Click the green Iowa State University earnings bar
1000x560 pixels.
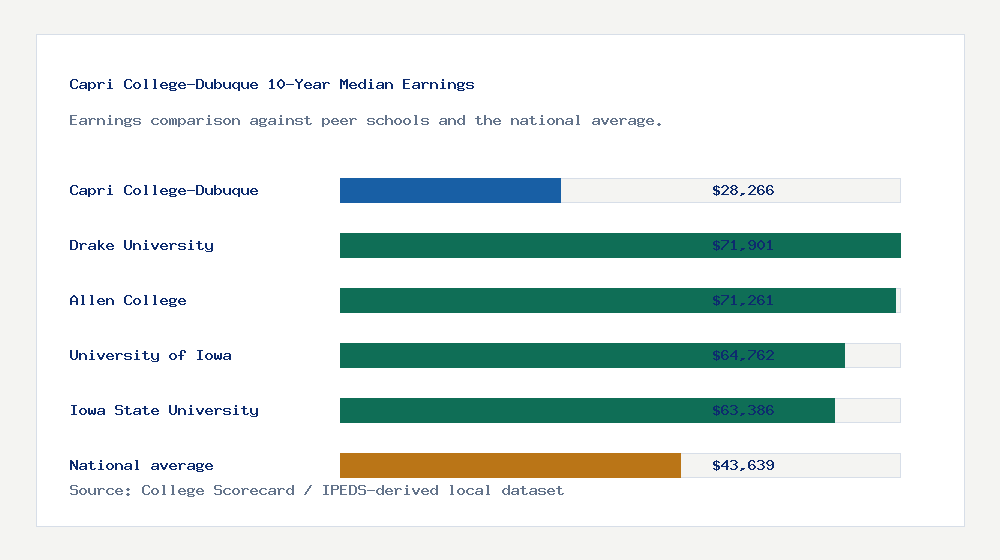(587, 410)
